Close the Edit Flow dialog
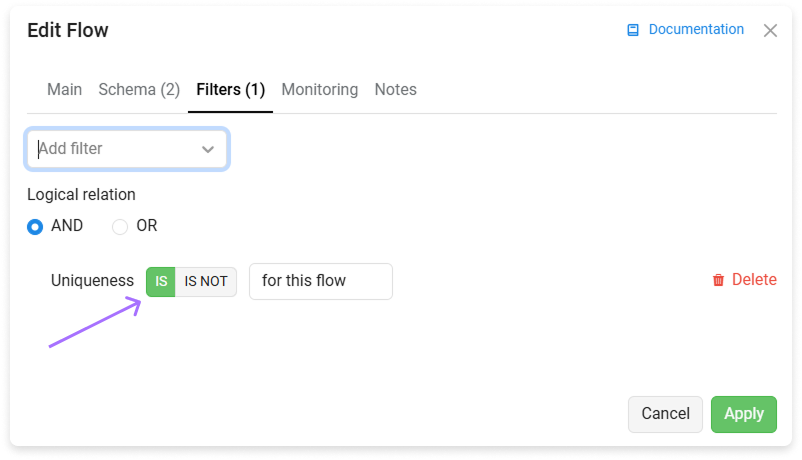The height and width of the screenshot is (460, 802). (x=770, y=31)
